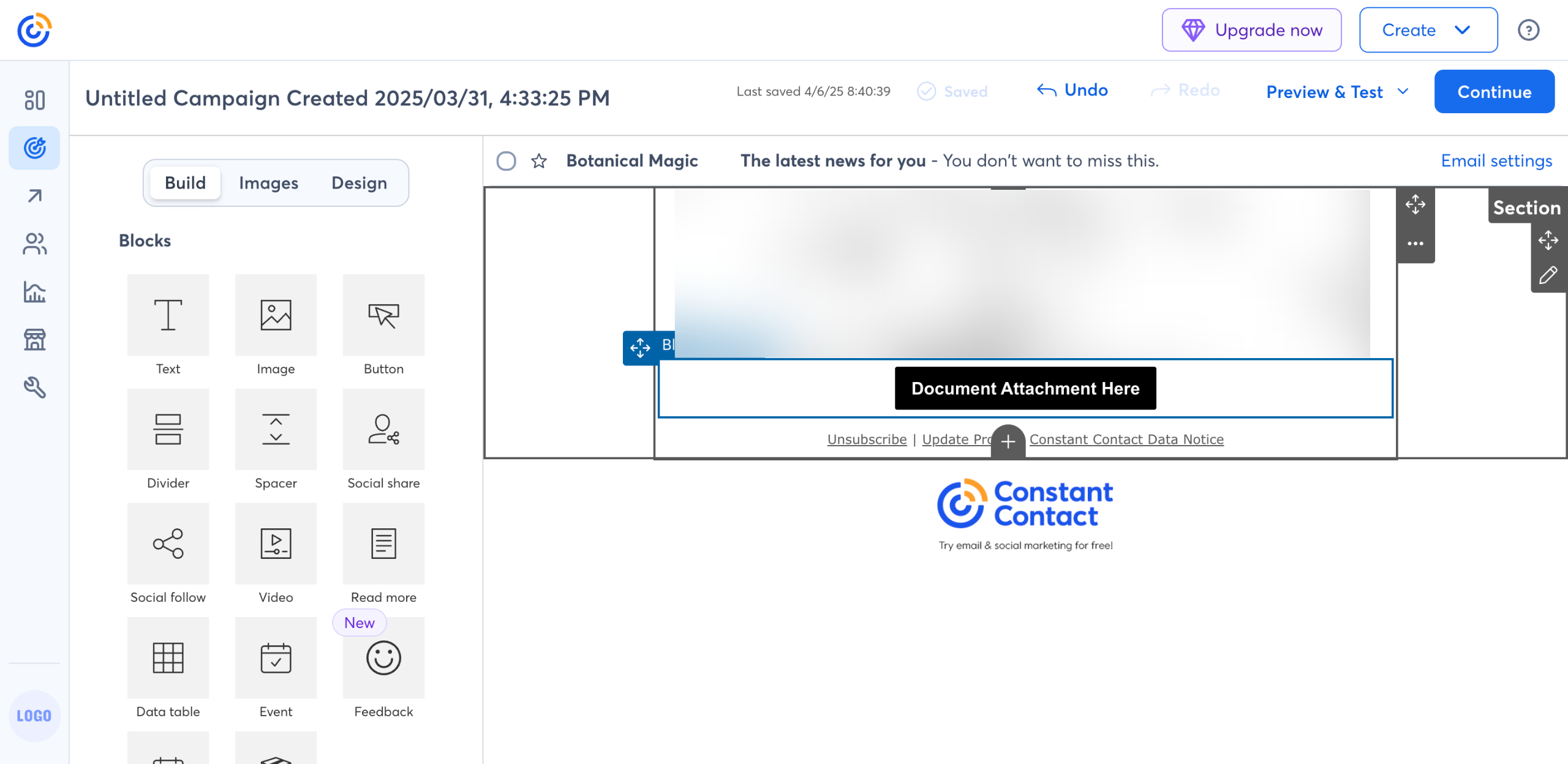This screenshot has width=1568, height=764.
Task: Switch to the Images tab
Action: pos(268,183)
